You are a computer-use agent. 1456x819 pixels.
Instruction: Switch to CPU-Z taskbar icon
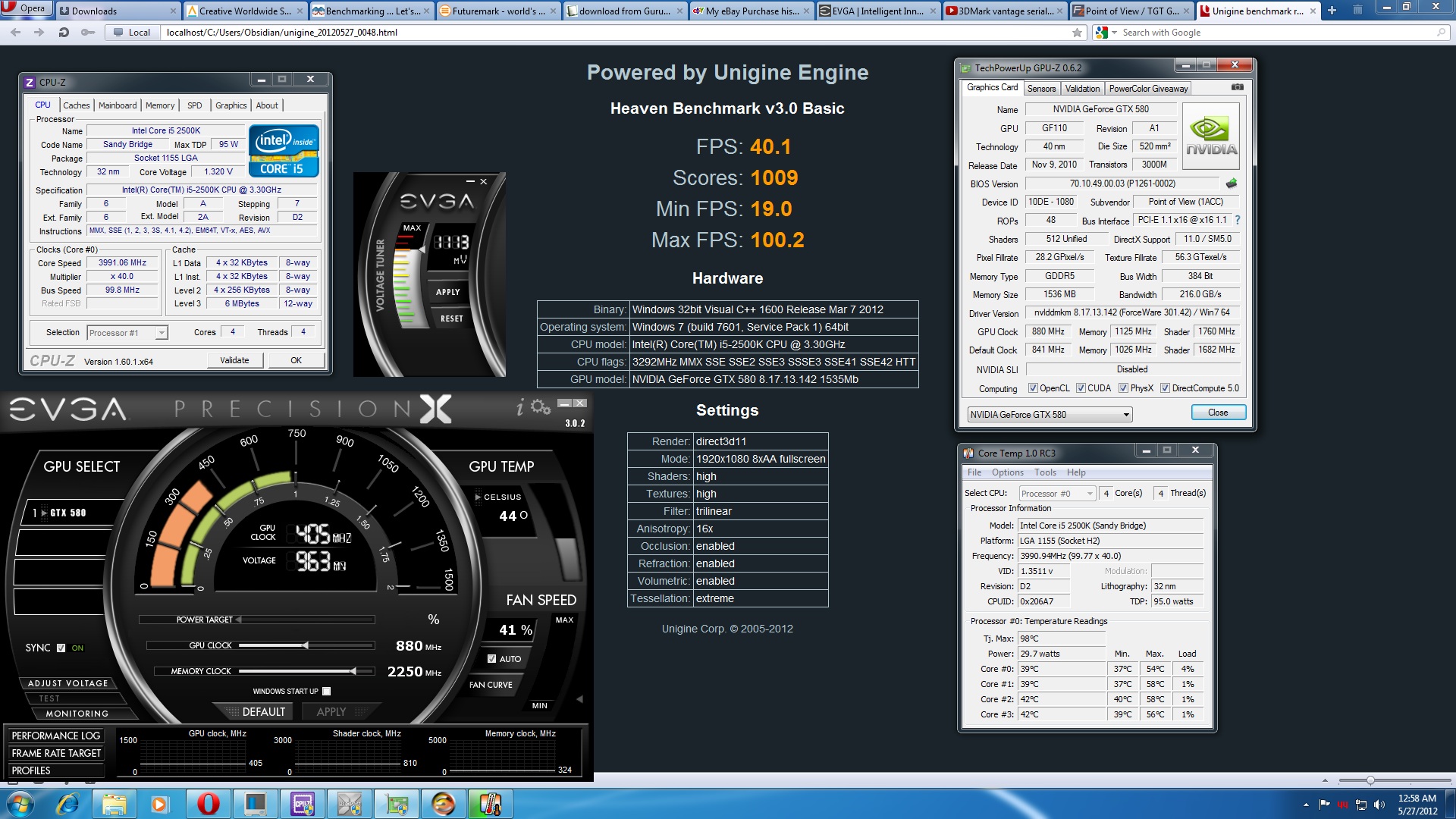[303, 804]
